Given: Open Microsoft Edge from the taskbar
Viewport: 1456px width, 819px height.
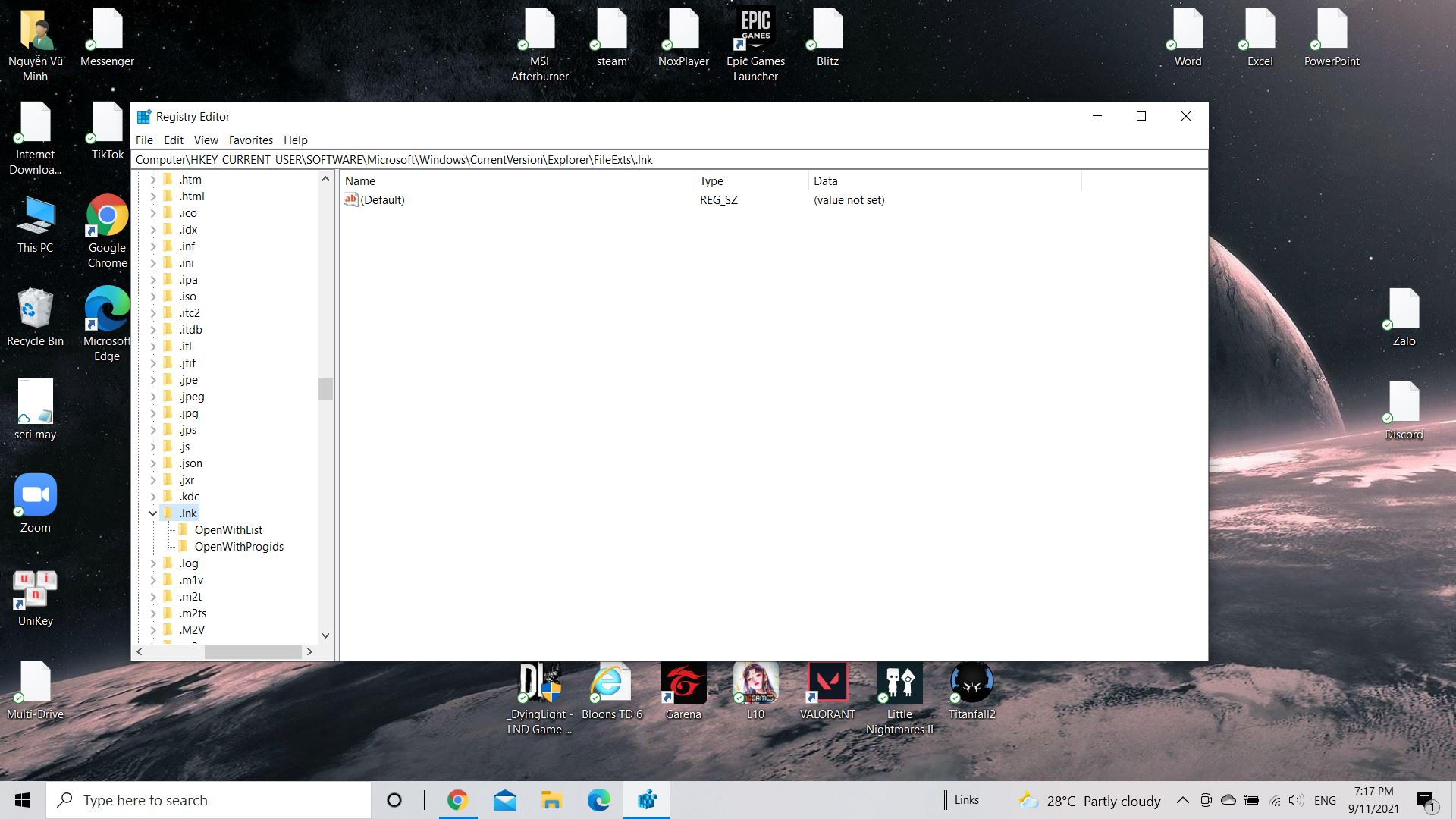Looking at the screenshot, I should point(598,799).
